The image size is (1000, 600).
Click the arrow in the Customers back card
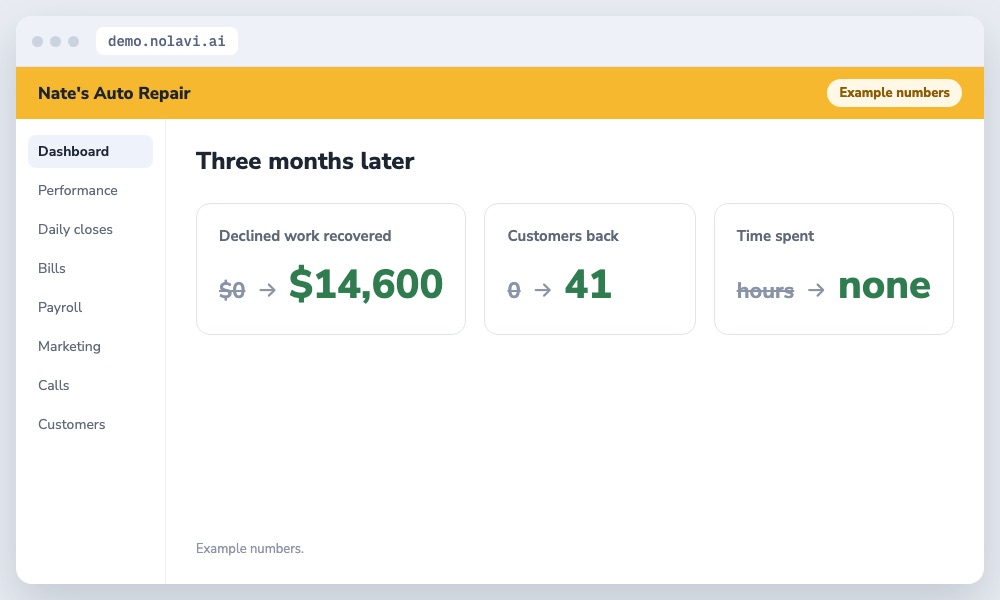pyautogui.click(x=543, y=290)
